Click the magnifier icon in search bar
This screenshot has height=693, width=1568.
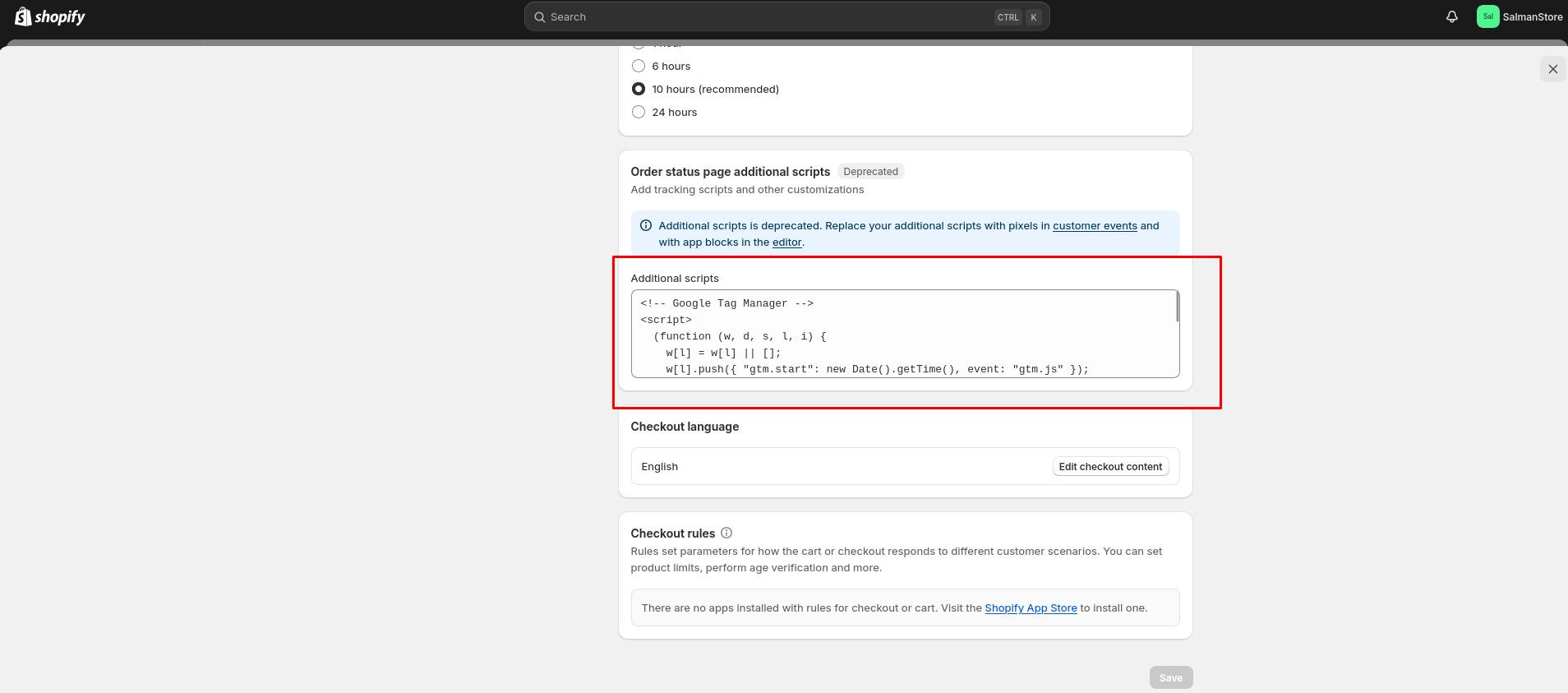[540, 16]
